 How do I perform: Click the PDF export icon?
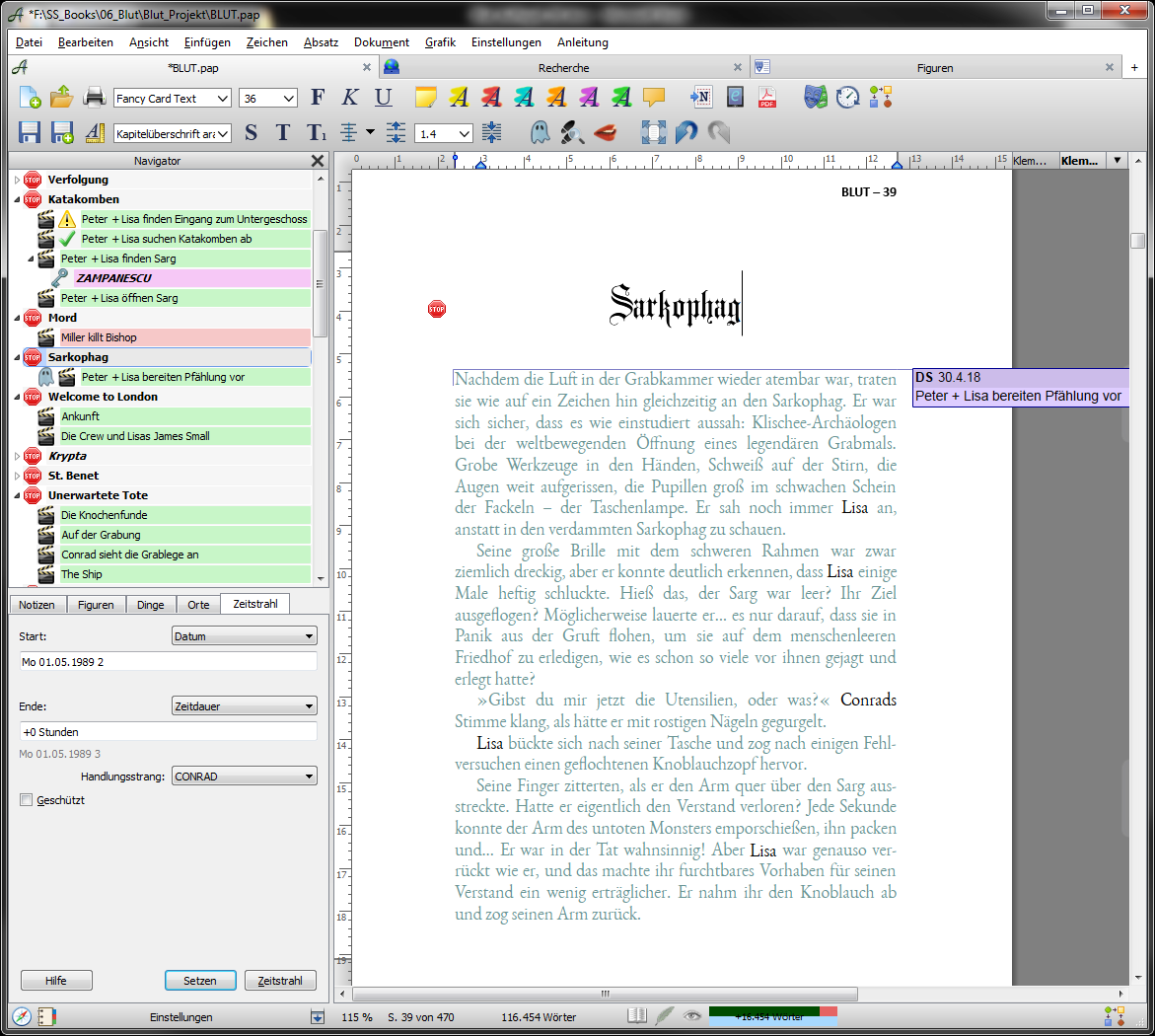[766, 98]
